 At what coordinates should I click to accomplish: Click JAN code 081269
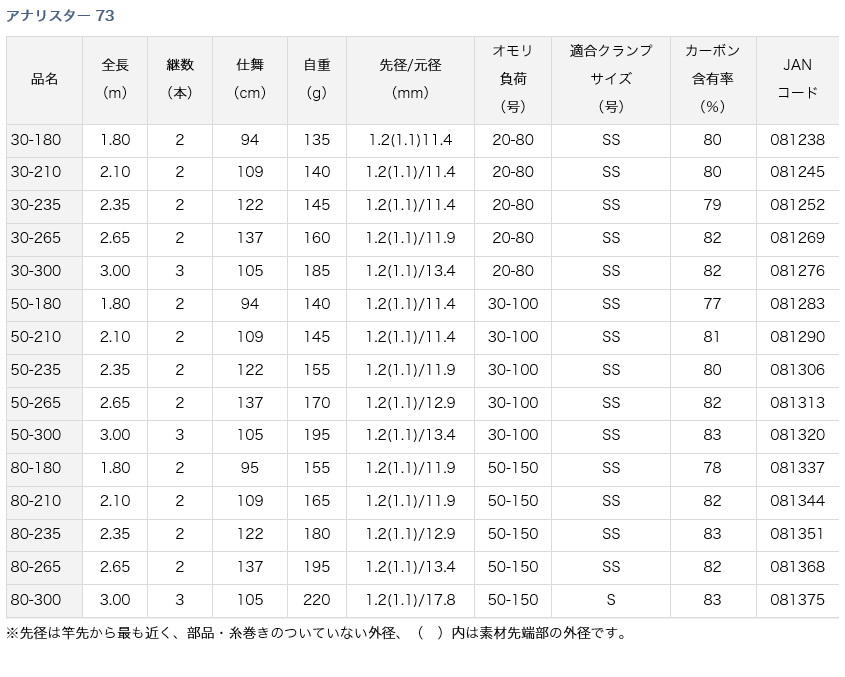point(798,238)
